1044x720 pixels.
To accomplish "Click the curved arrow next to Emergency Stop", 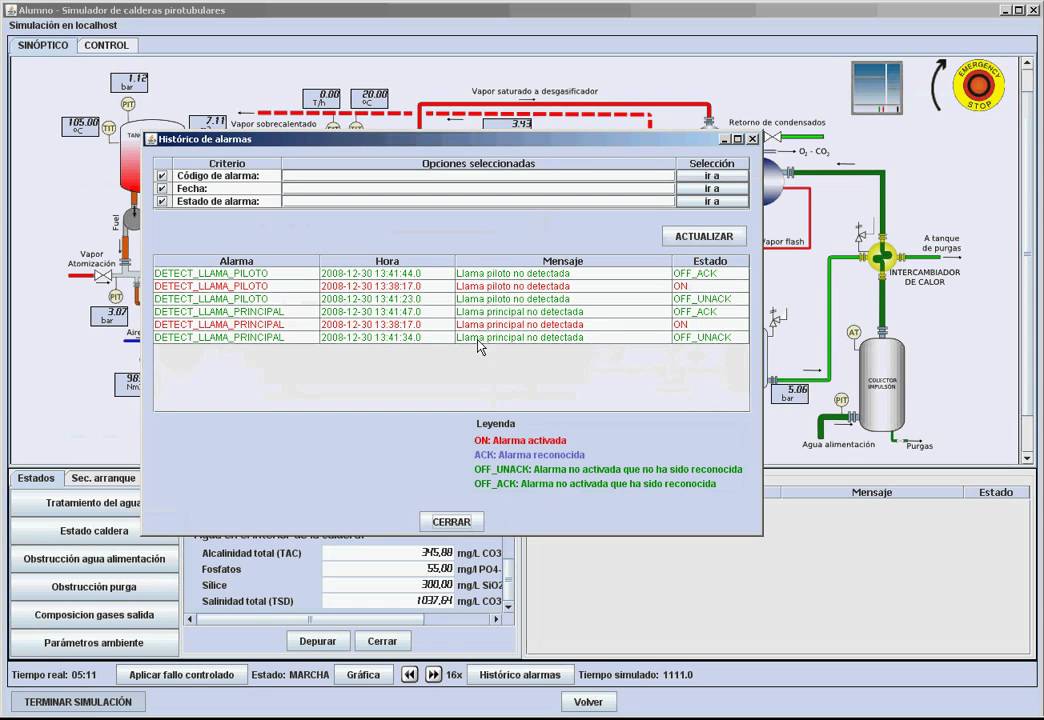I will tap(938, 85).
